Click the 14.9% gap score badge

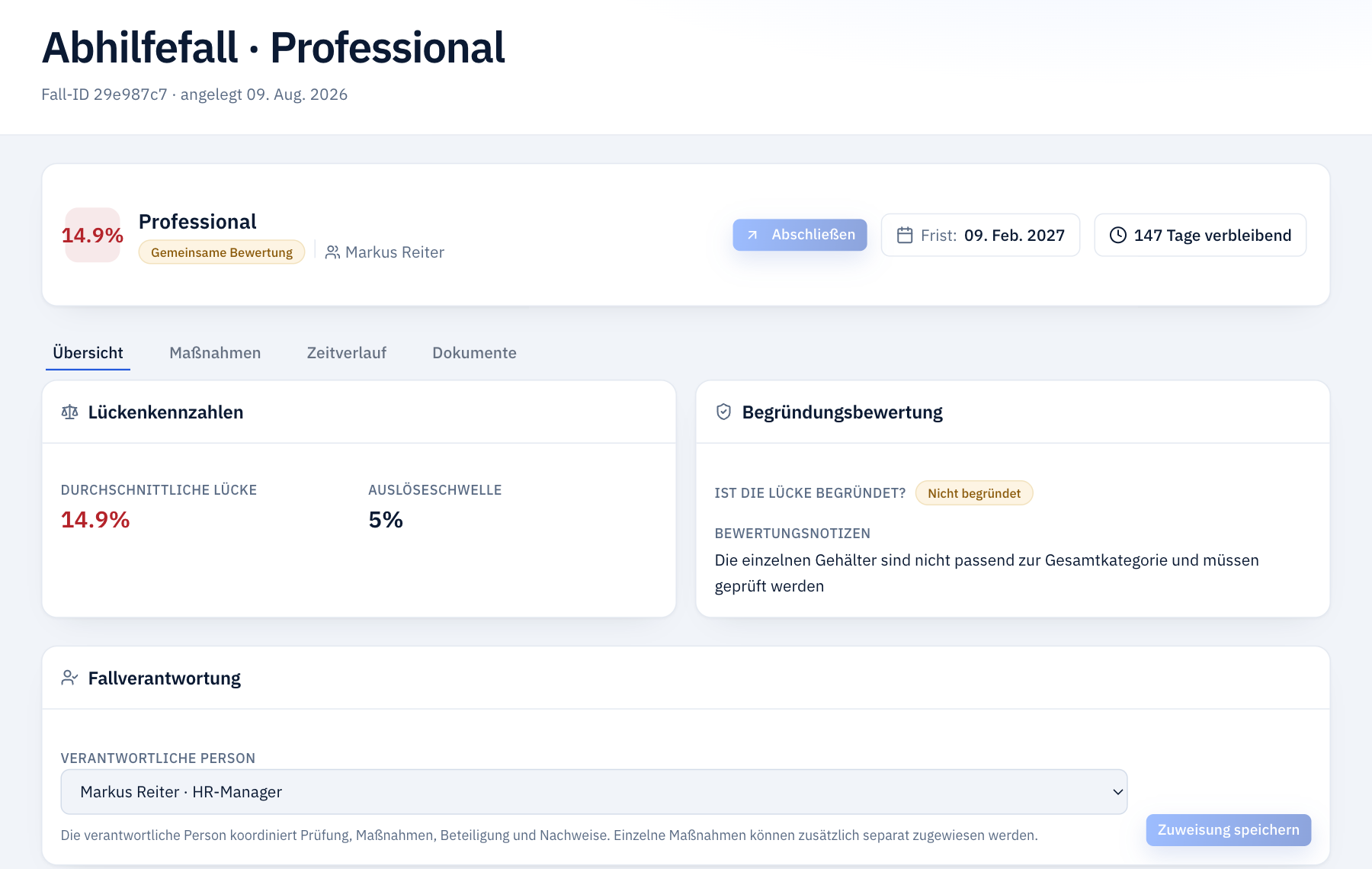coord(92,235)
